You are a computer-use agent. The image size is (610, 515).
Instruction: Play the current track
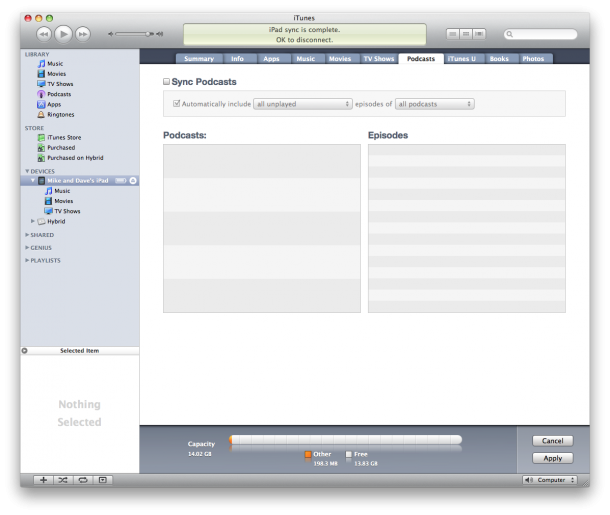tap(63, 34)
